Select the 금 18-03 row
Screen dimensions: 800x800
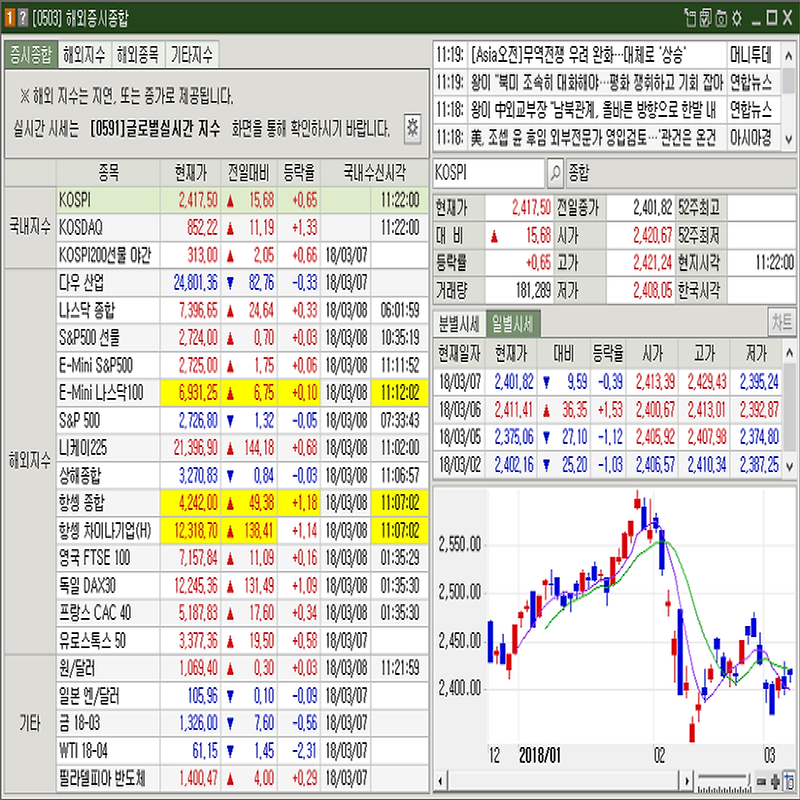pos(242,723)
